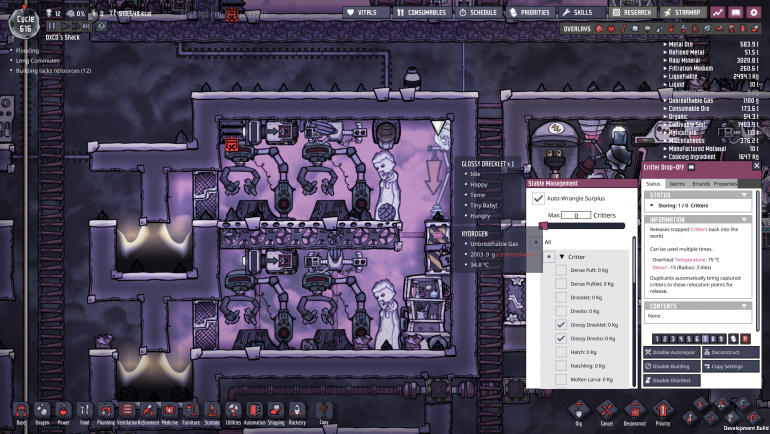Open the colony reports graph icon
This screenshot has width=770, height=434.
click(718, 12)
